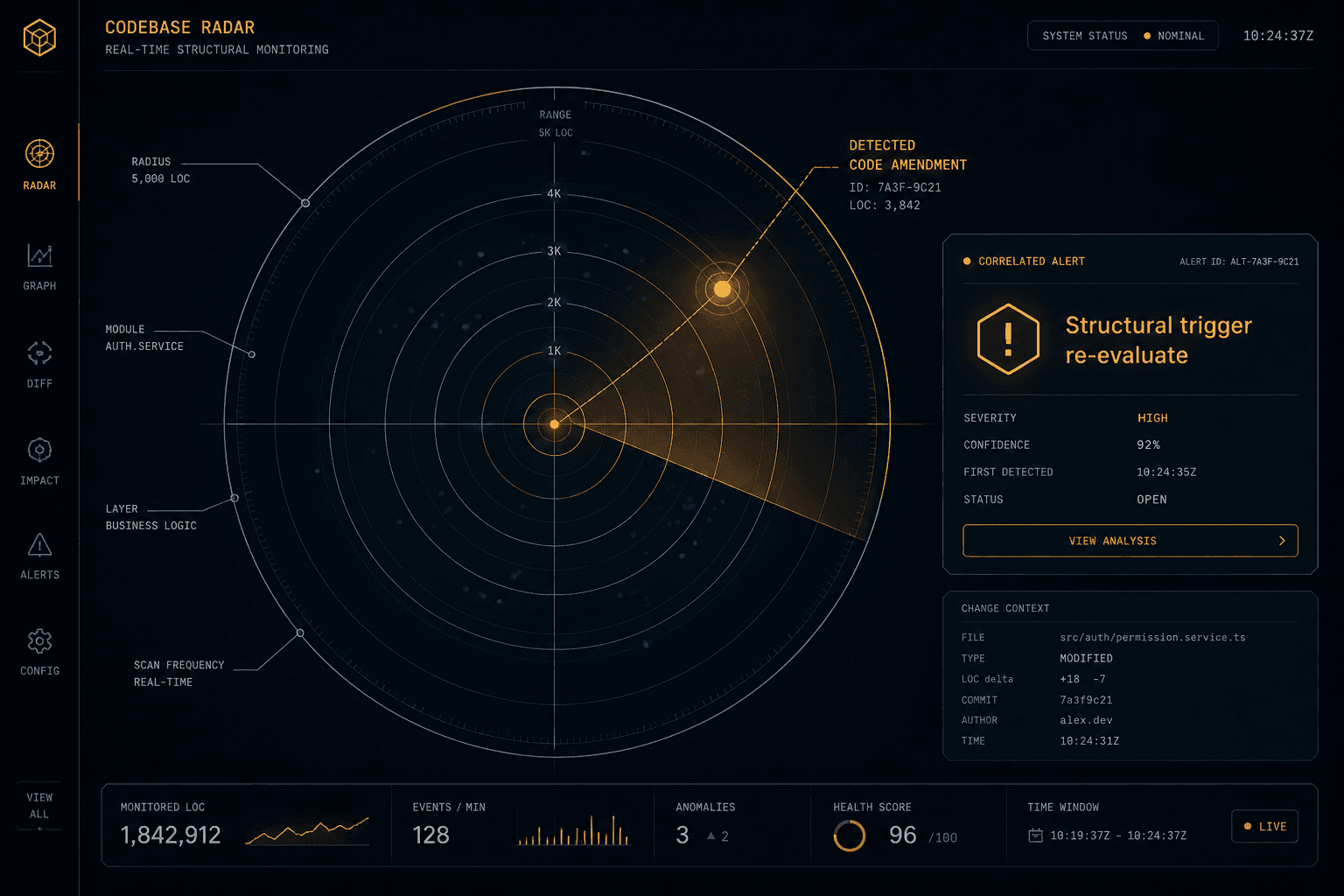Click the hexagon warning icon in alert panel

[x=1008, y=339]
